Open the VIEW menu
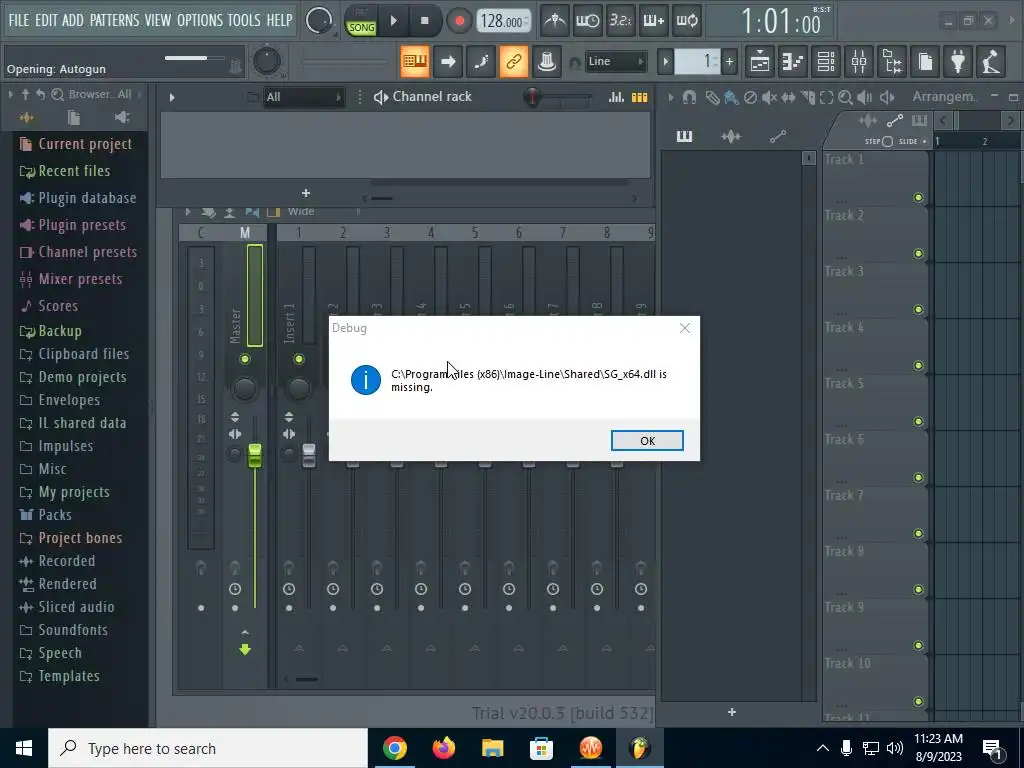 click(157, 20)
